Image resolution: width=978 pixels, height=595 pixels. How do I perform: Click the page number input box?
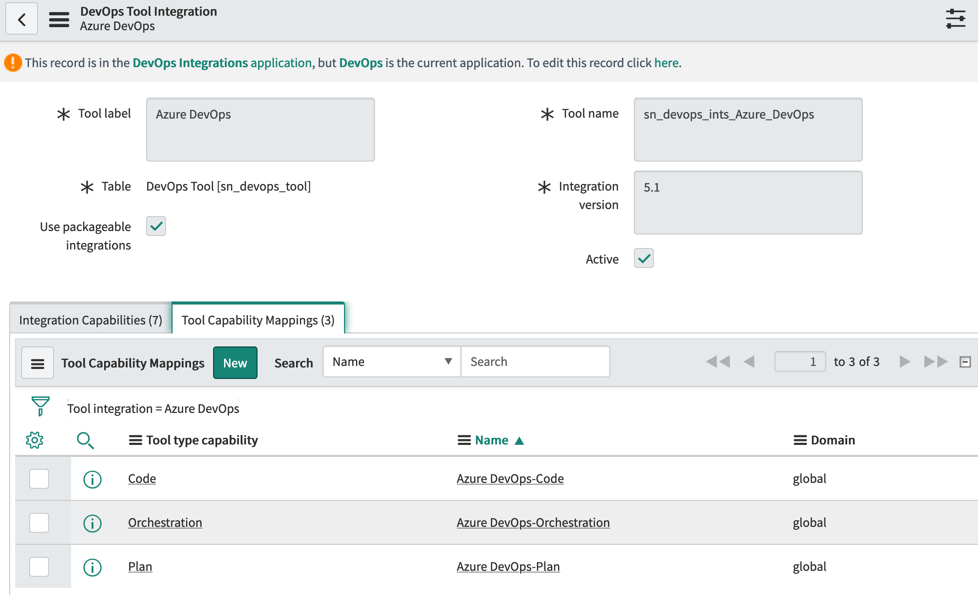coord(800,362)
